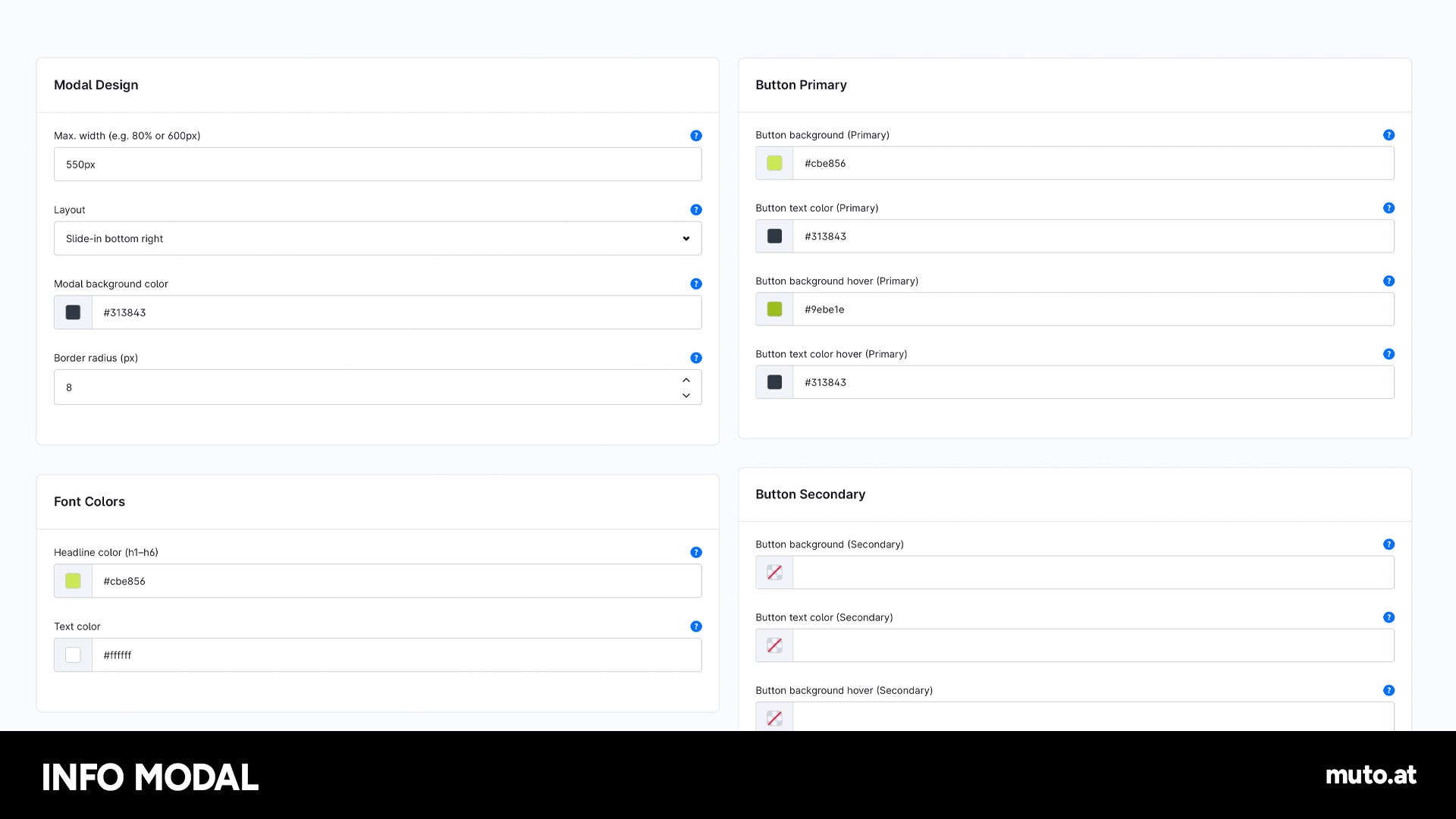The width and height of the screenshot is (1456, 819).
Task: Focus the empty Button text color (Secondary) field
Action: (1094, 645)
